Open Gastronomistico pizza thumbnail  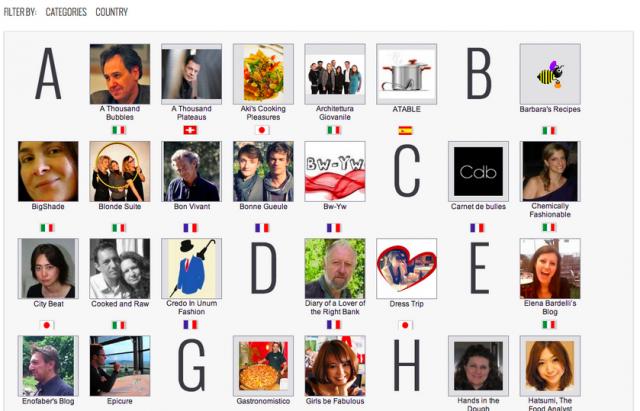pyautogui.click(x=263, y=366)
